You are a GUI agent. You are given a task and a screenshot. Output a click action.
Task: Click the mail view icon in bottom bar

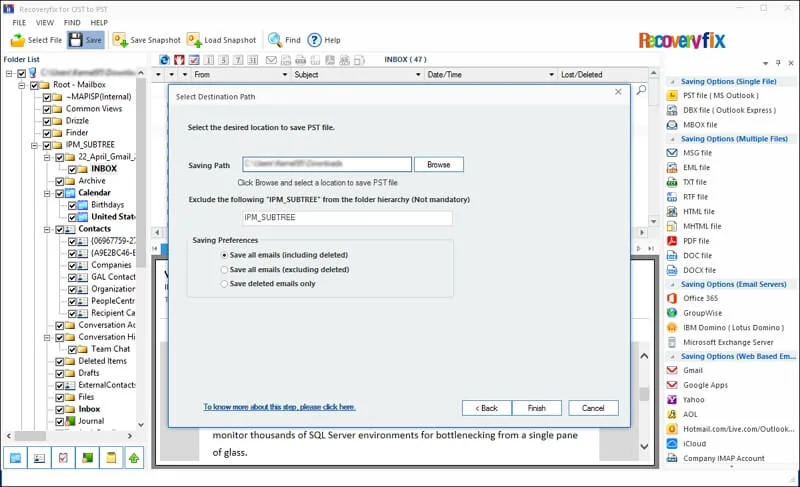click(x=15, y=458)
